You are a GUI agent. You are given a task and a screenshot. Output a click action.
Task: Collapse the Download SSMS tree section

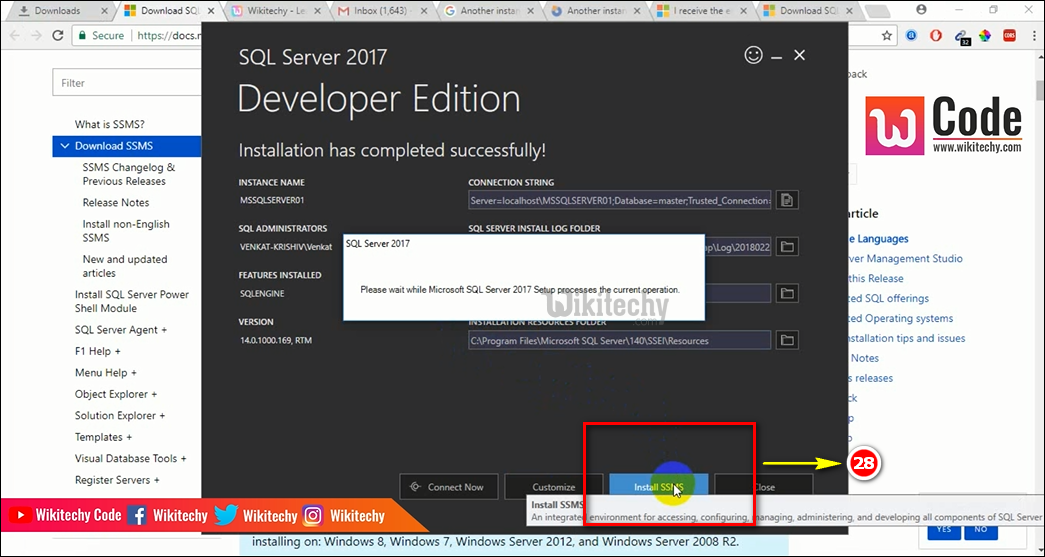coord(65,146)
